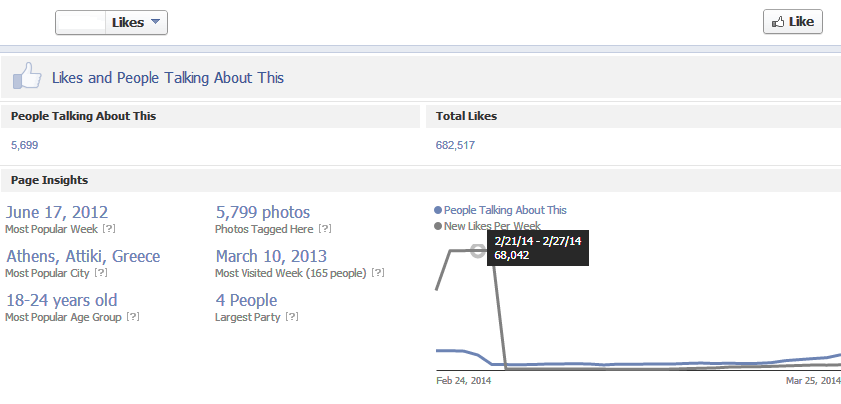Click help icon next to Most Popular Week
841x404 pixels.
pyautogui.click(x=109, y=229)
